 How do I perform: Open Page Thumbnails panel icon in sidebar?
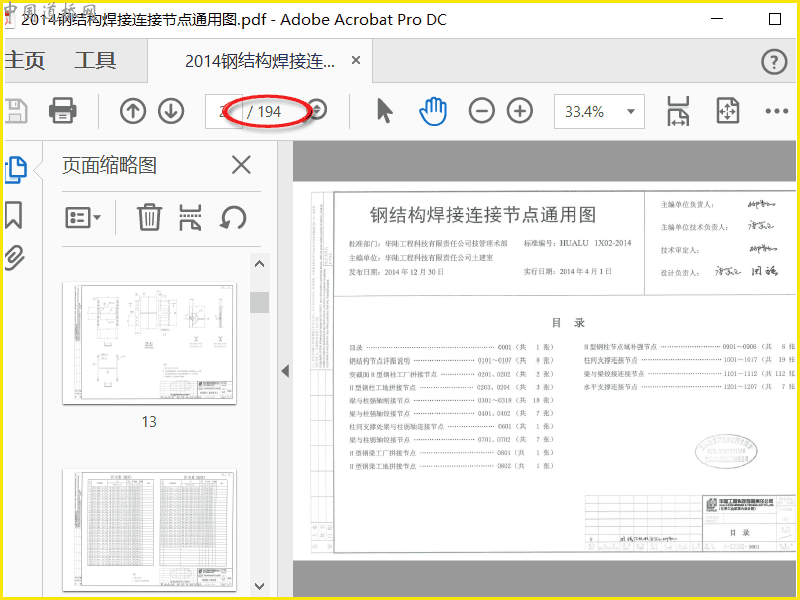pyautogui.click(x=15, y=170)
